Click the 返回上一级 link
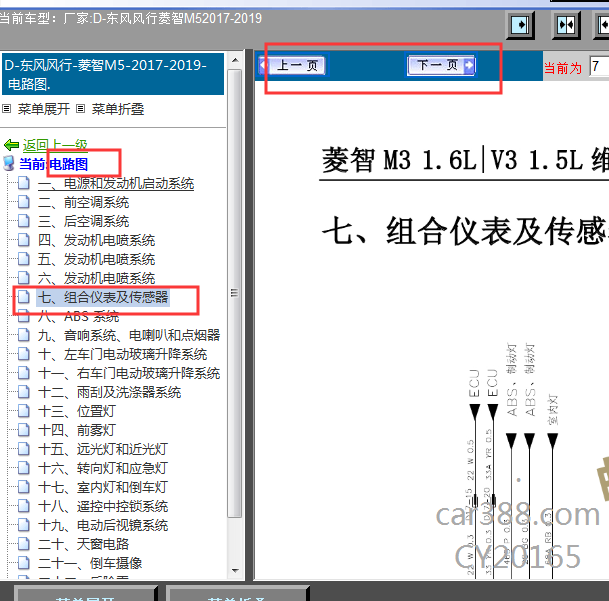The width and height of the screenshot is (609, 601). coord(55,145)
